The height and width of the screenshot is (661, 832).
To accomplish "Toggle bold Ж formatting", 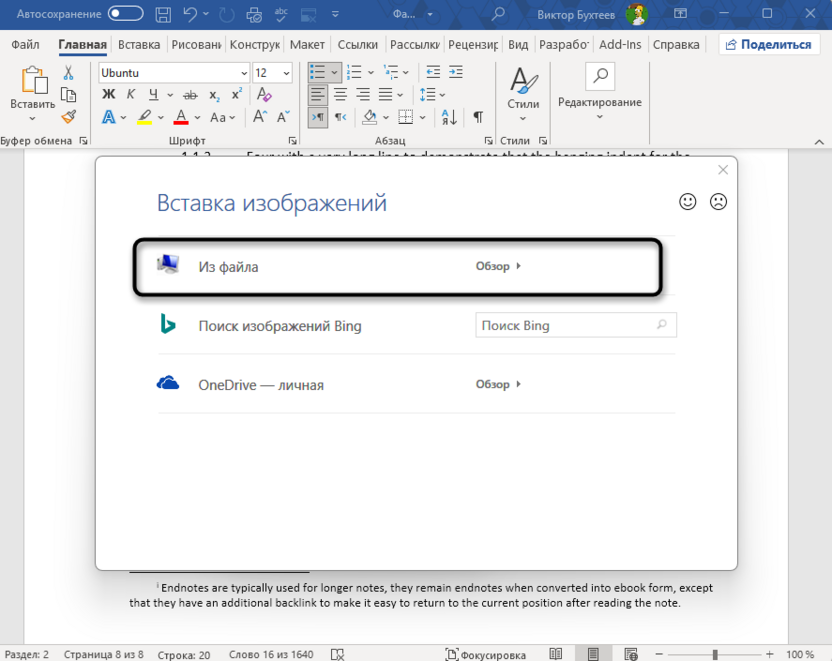I will tap(109, 94).
